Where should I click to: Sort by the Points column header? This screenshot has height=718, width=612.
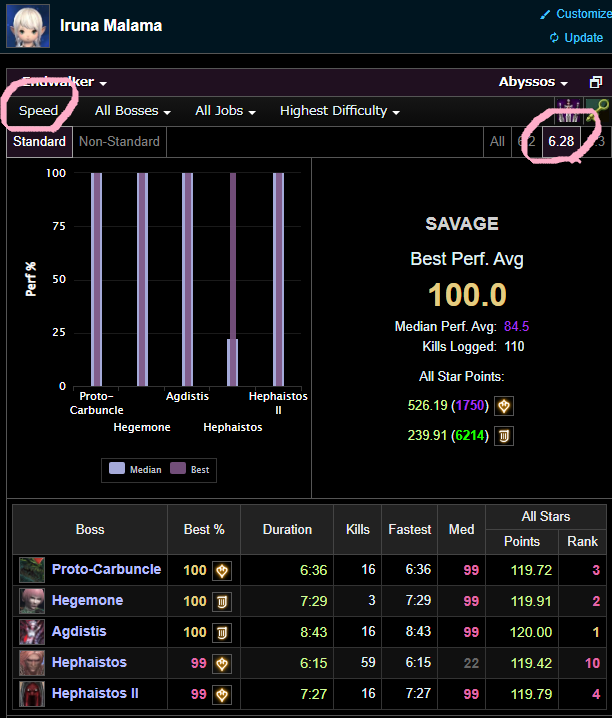(522, 542)
